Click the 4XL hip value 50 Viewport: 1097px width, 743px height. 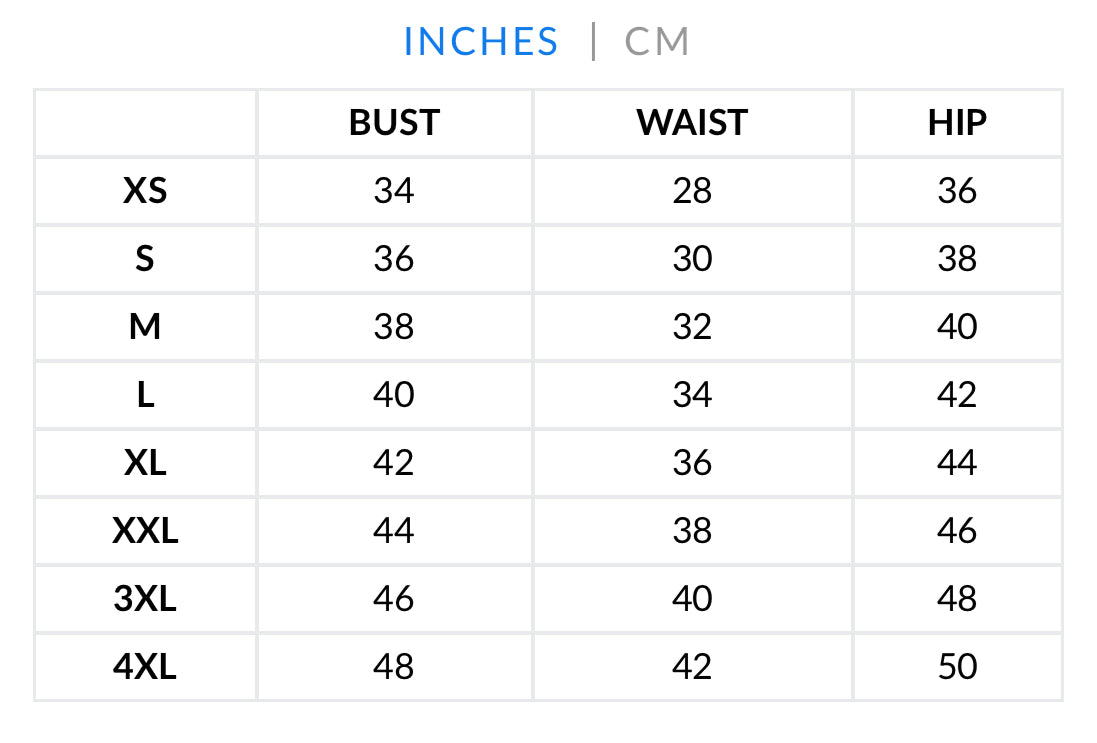tap(957, 667)
